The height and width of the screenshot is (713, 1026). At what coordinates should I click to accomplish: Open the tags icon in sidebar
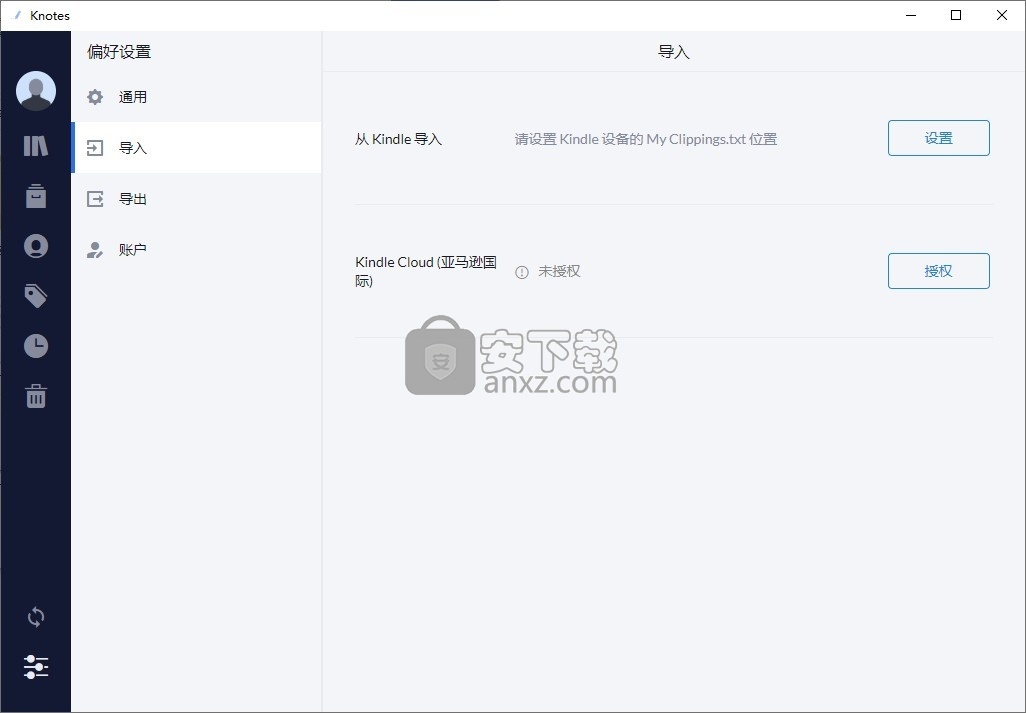[x=36, y=296]
